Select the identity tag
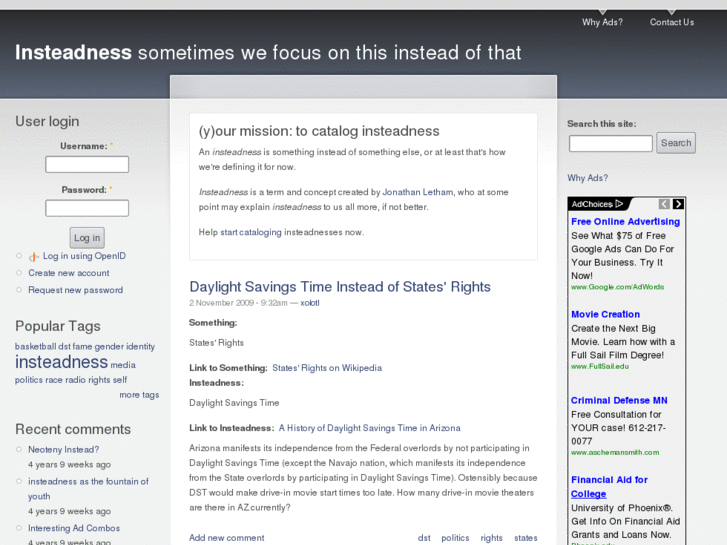This screenshot has height=545, width=727. click(x=140, y=346)
